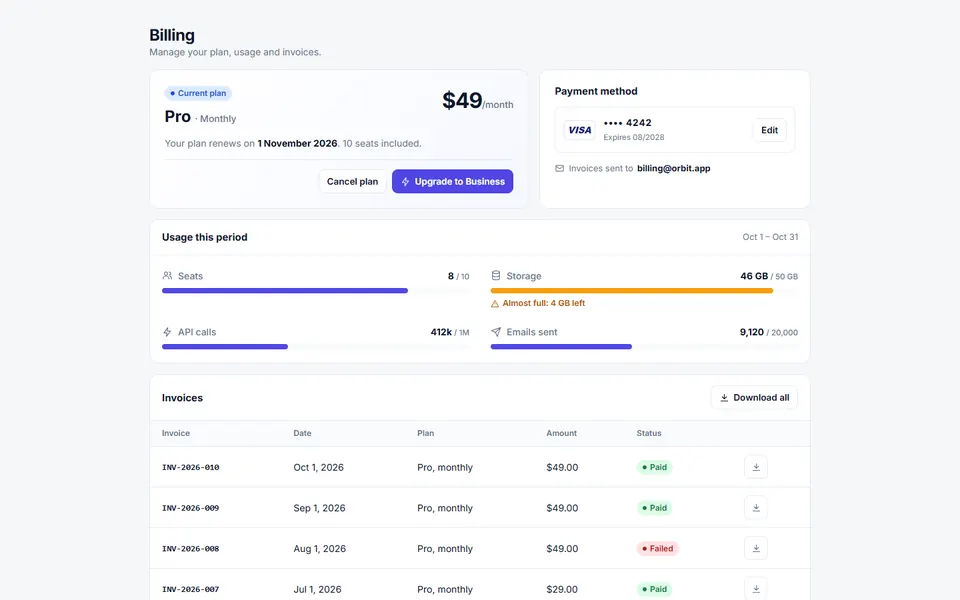Download the failed INV-2026-008 invoice
Screen dimensions: 960x600
click(x=756, y=549)
